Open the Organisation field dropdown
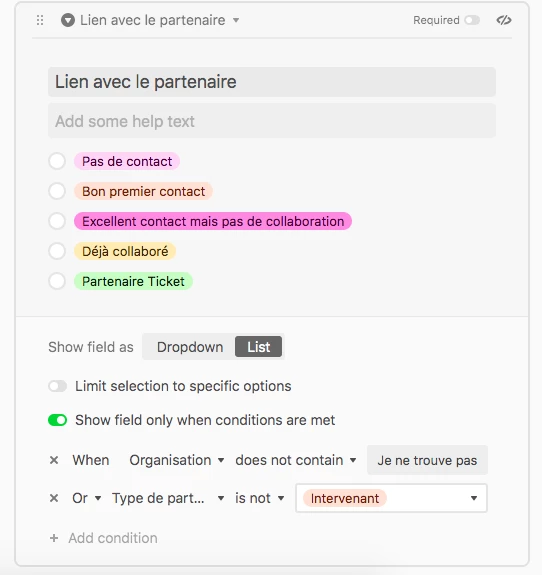The height and width of the screenshot is (575, 542). coord(177,460)
